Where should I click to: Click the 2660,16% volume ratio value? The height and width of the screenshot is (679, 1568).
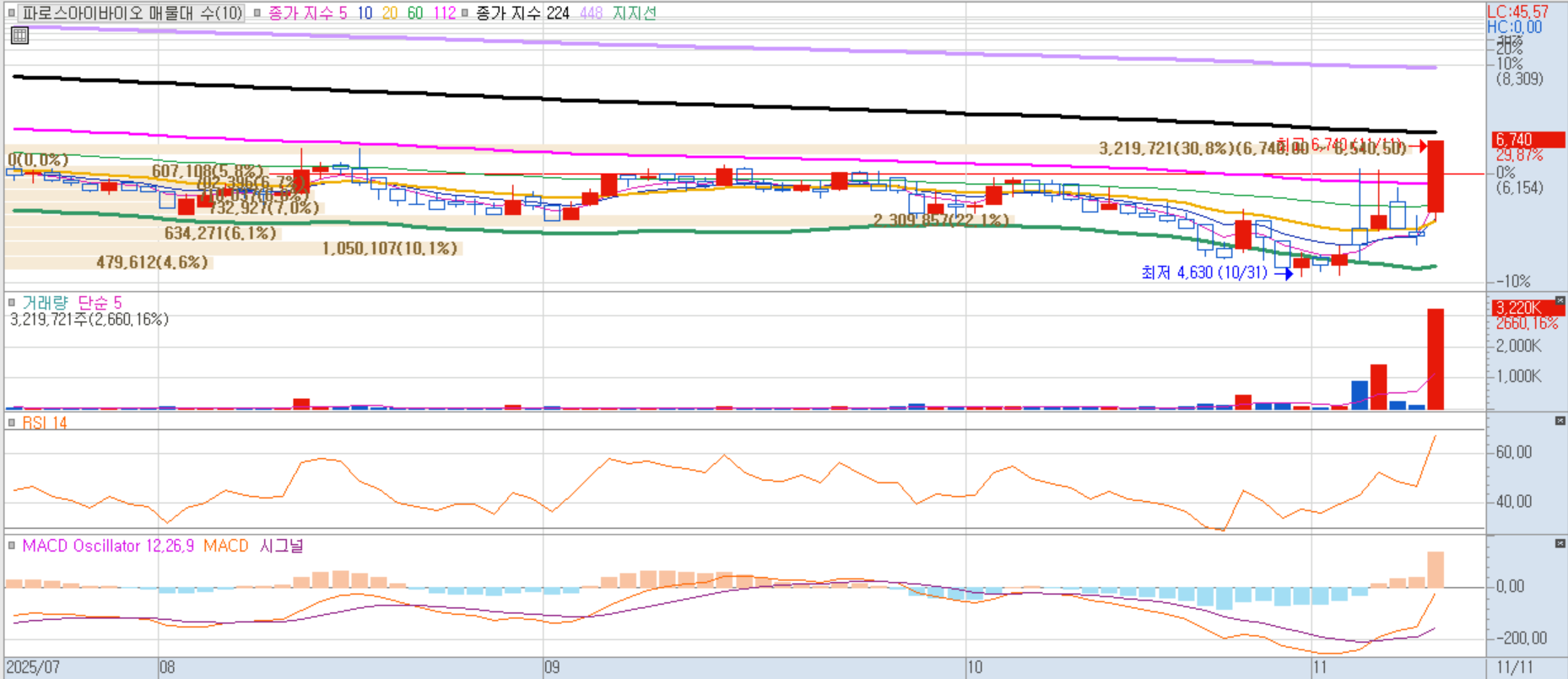(x=1527, y=323)
